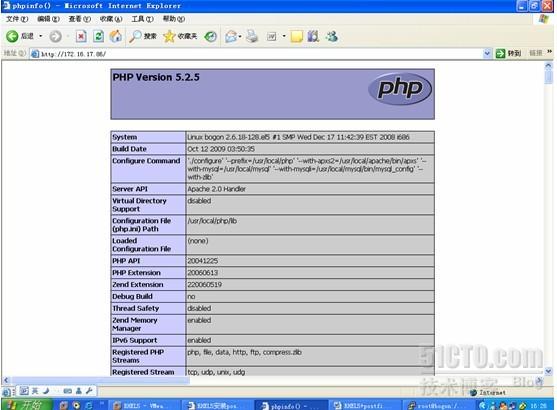Screen dimensions: 557x410
Task: Click the green 转到 Go button
Action: 508,54
